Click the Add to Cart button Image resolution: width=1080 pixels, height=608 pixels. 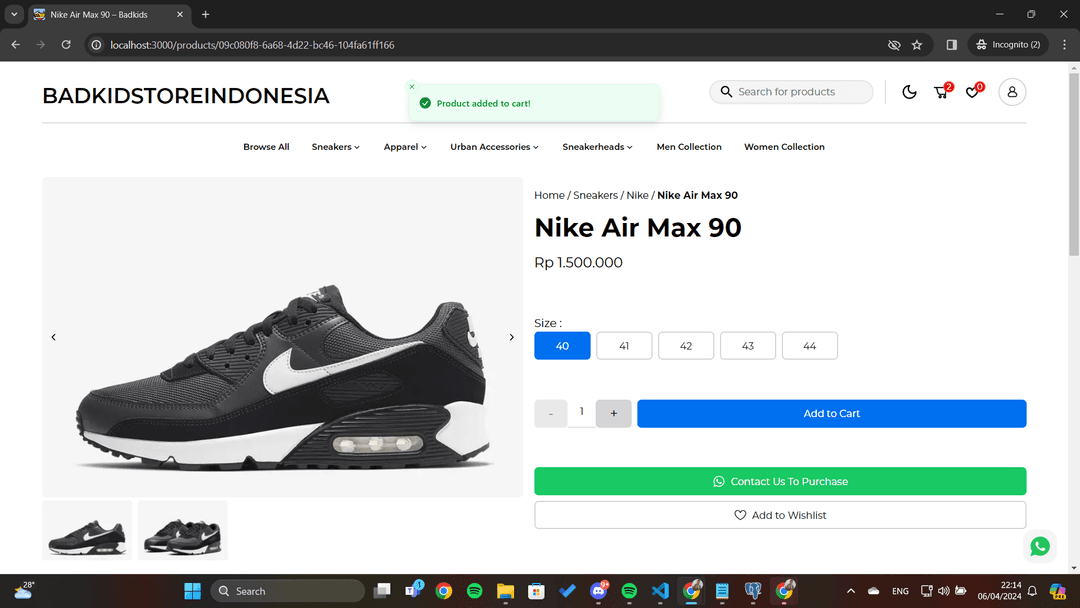pyautogui.click(x=831, y=414)
